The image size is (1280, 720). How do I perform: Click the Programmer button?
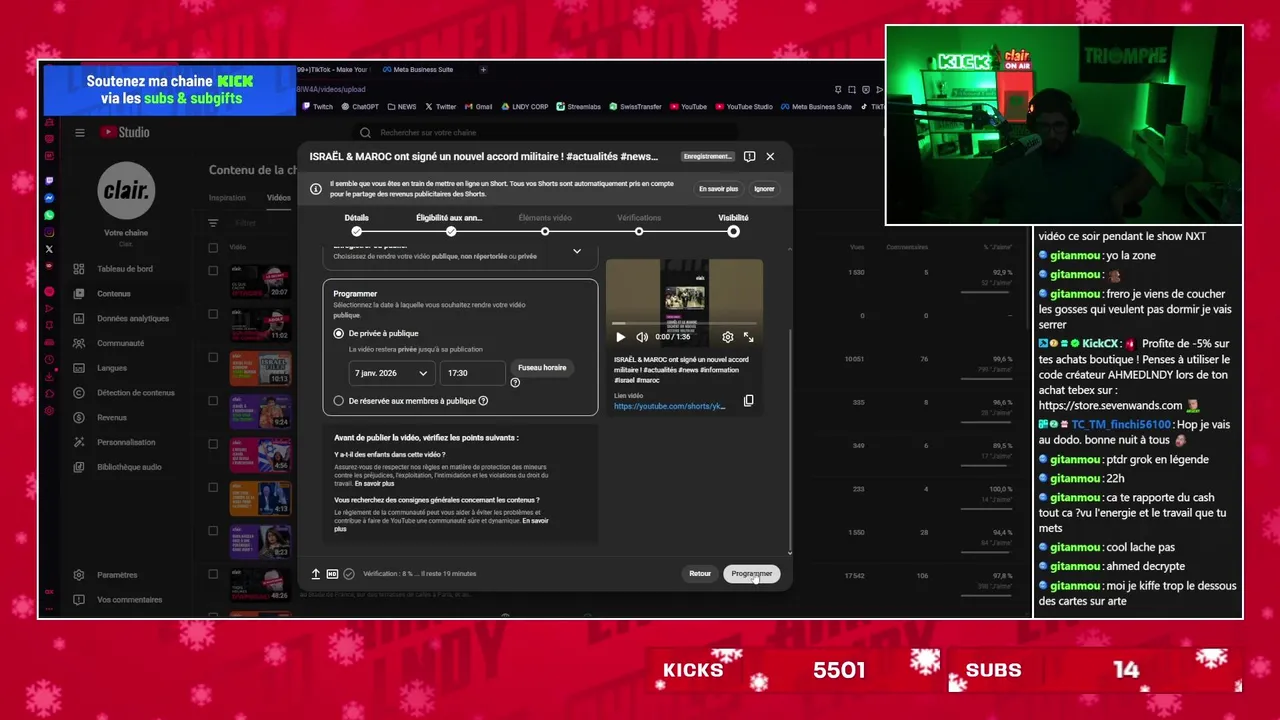(751, 574)
